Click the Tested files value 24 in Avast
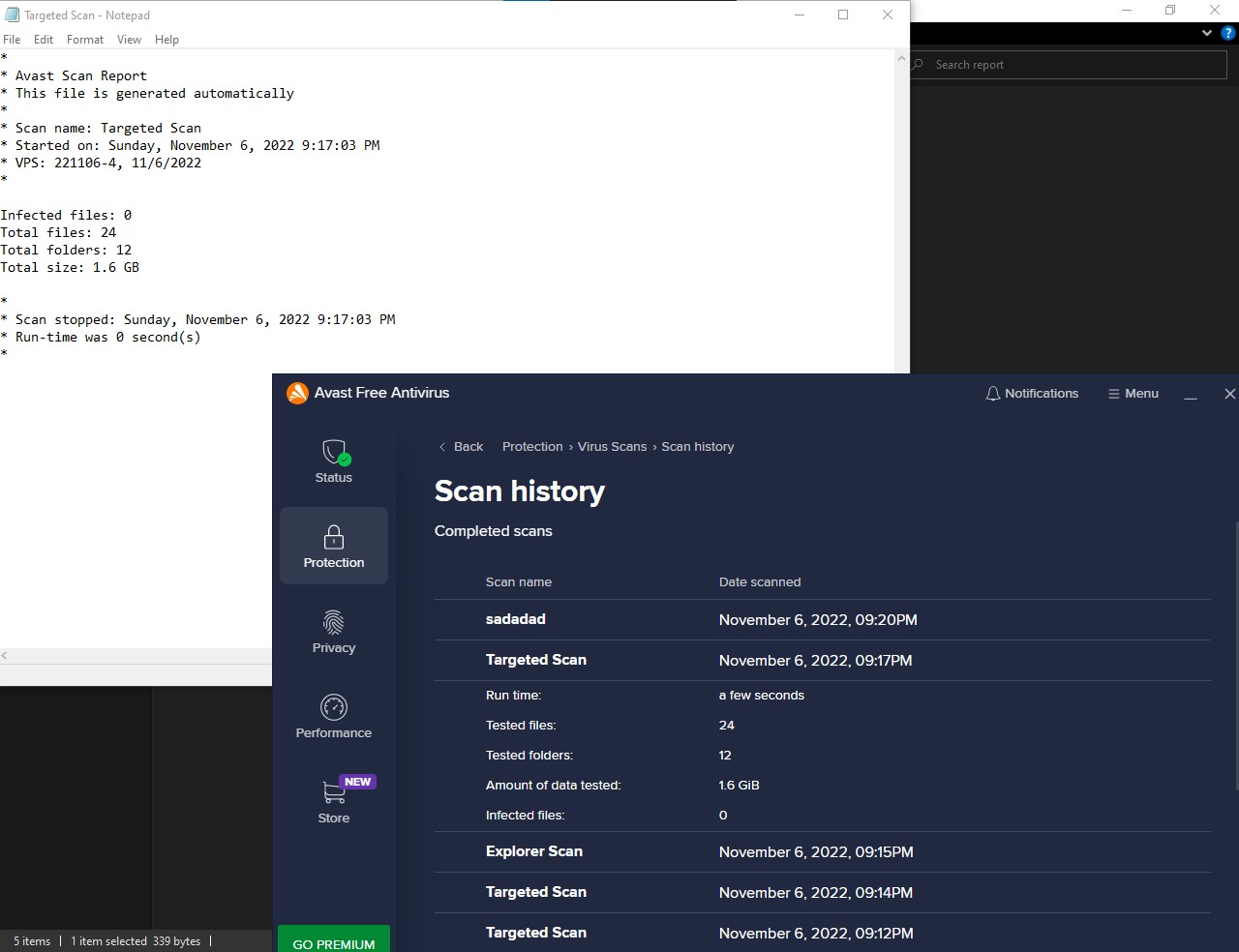1239x952 pixels. pos(727,726)
